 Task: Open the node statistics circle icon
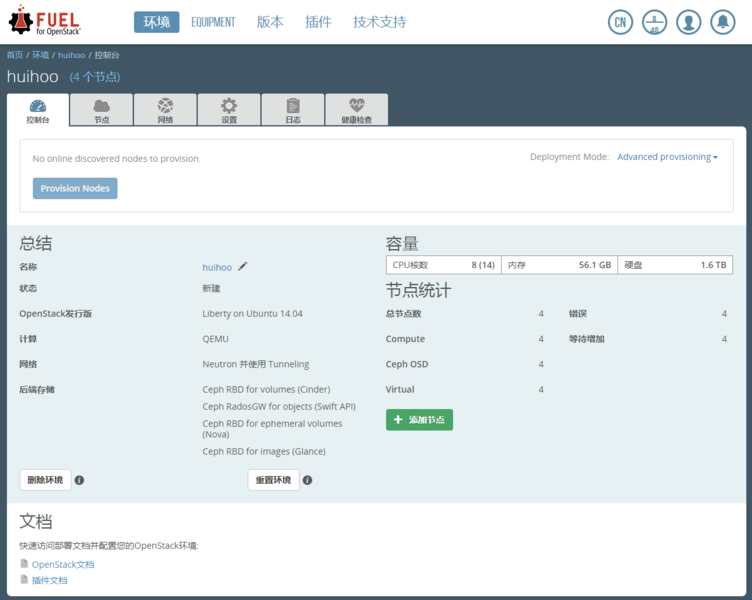[x=655, y=22]
